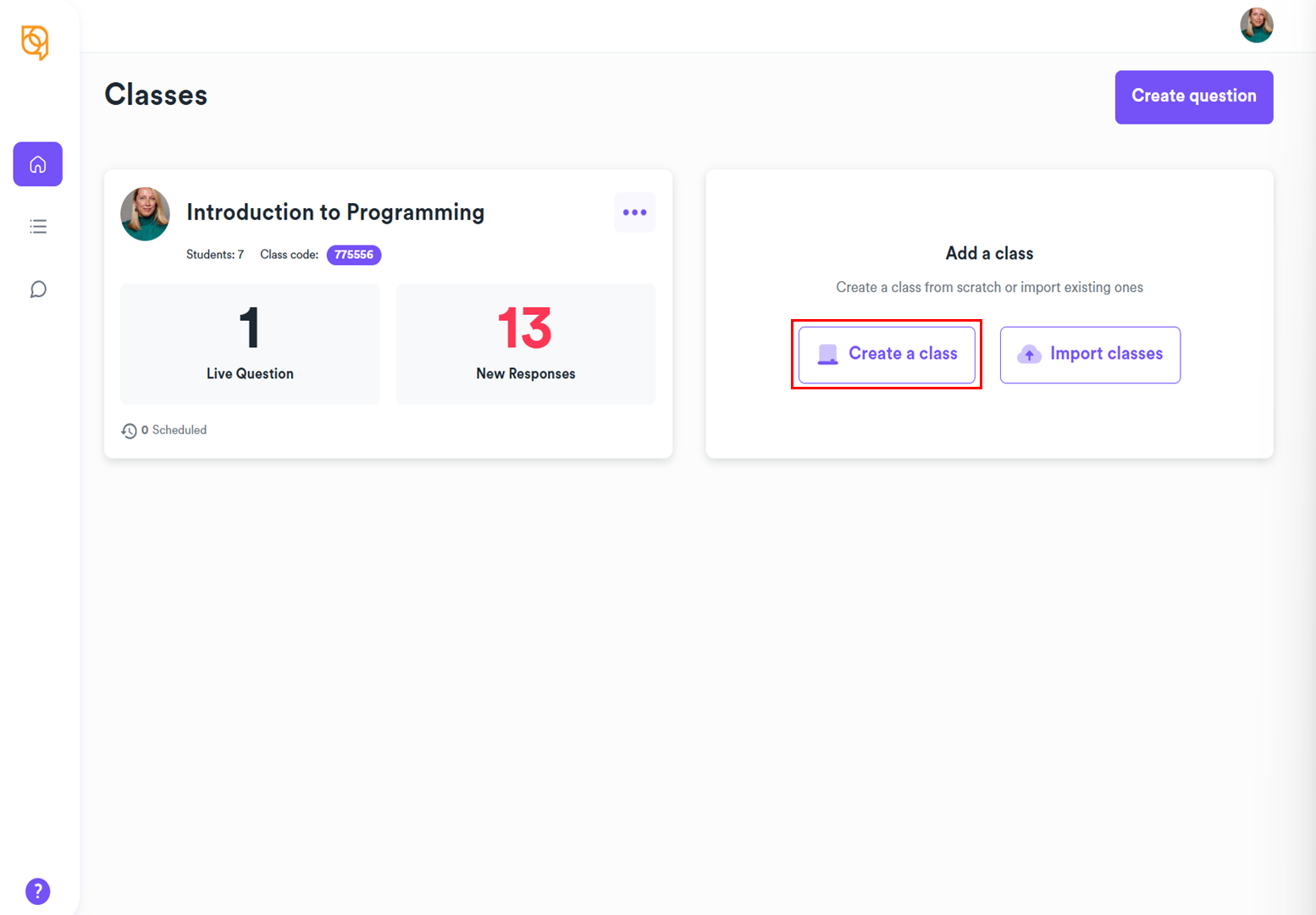Image resolution: width=1316 pixels, height=915 pixels.
Task: Open the chat bubble sidebar icon
Action: coord(38,289)
